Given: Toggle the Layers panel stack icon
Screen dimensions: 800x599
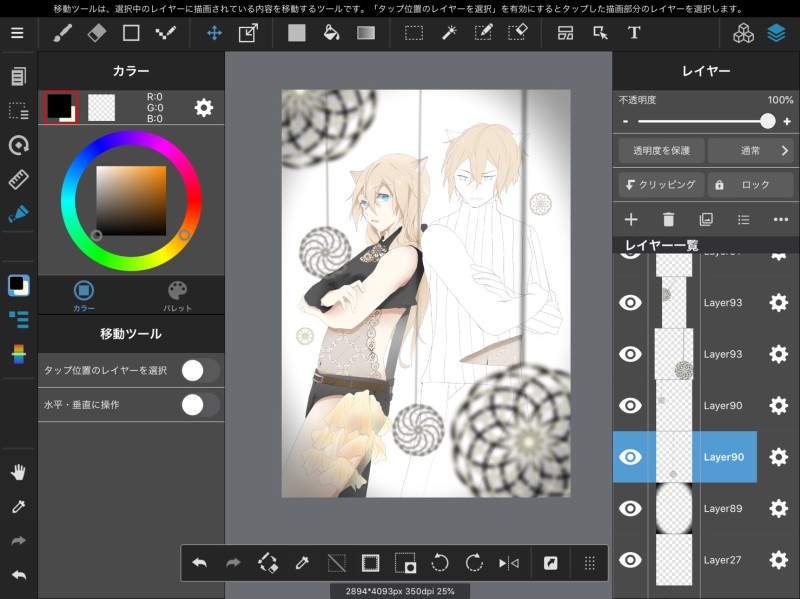Looking at the screenshot, I should (776, 34).
